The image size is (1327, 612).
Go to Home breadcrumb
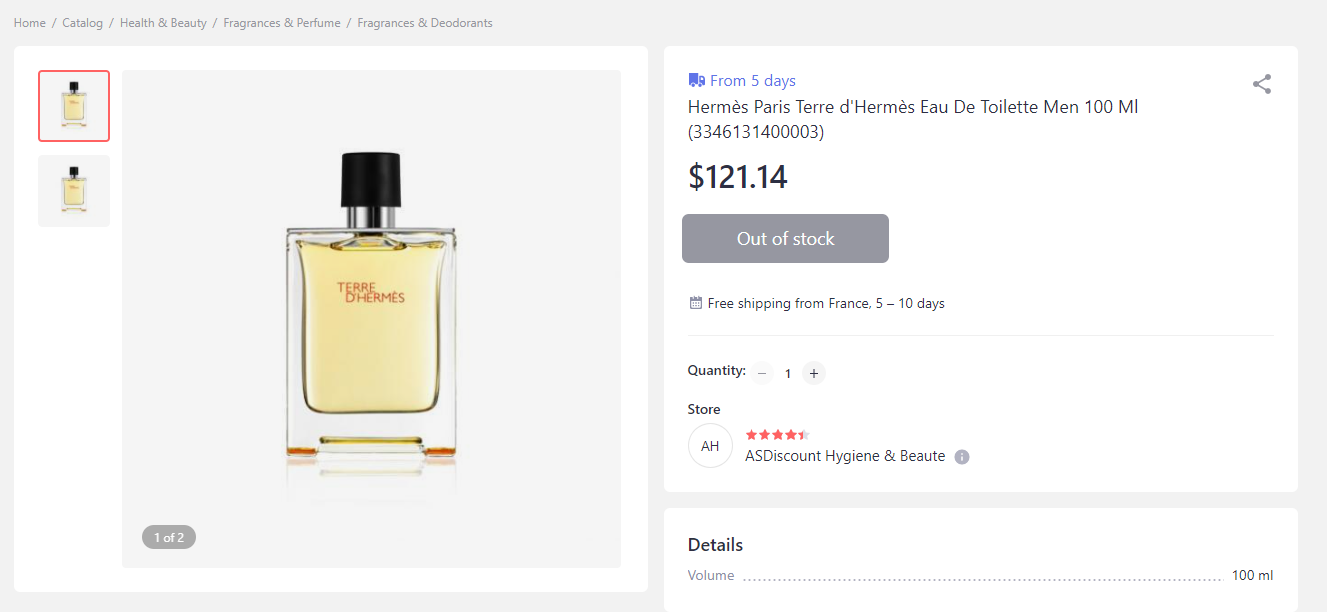coord(30,23)
